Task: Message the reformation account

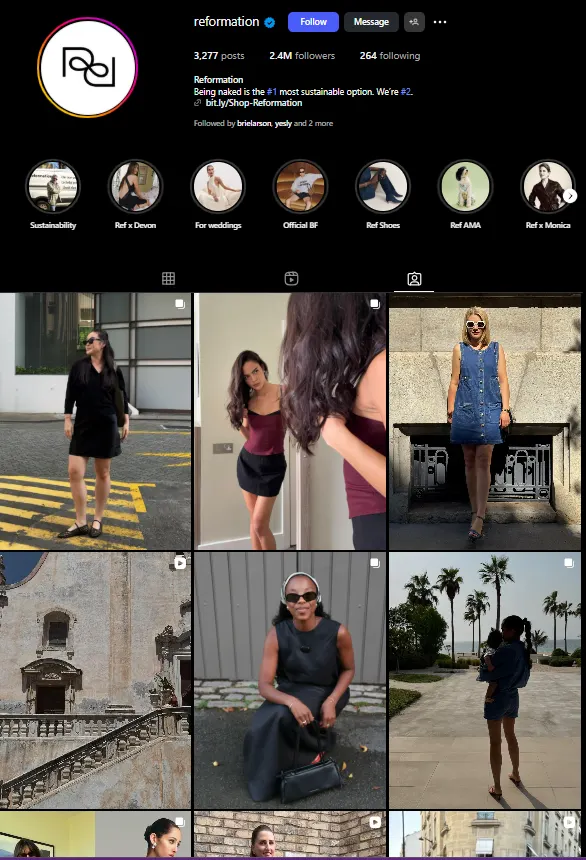Action: pyautogui.click(x=371, y=22)
